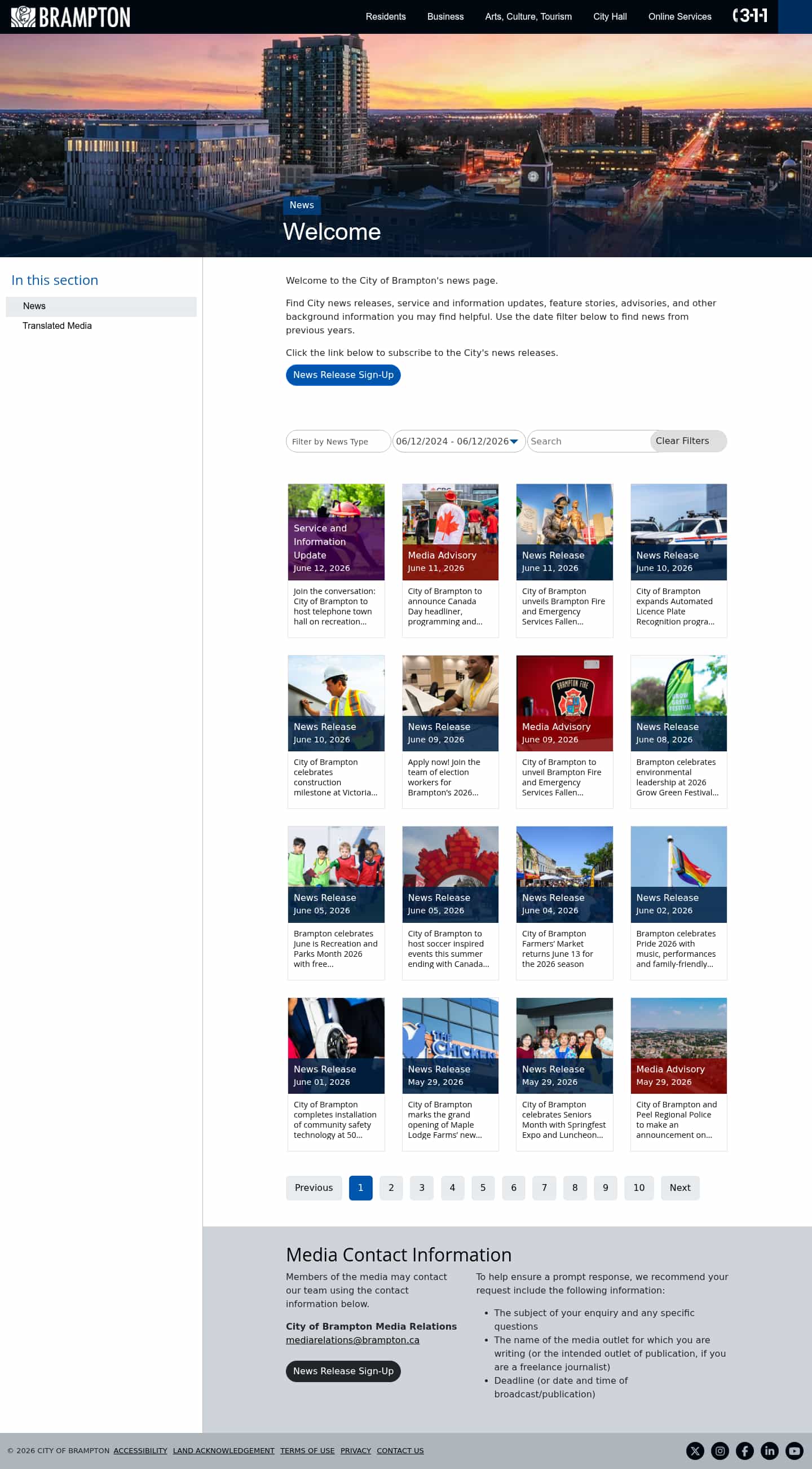Open the Pride 2026 flag image card
The height and width of the screenshot is (1469, 812).
[679, 875]
